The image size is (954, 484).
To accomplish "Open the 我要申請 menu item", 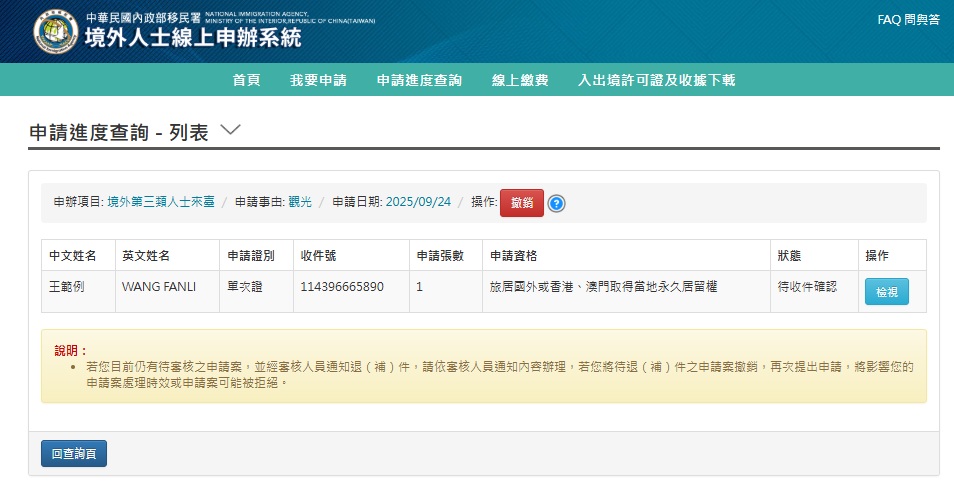I will (x=318, y=80).
